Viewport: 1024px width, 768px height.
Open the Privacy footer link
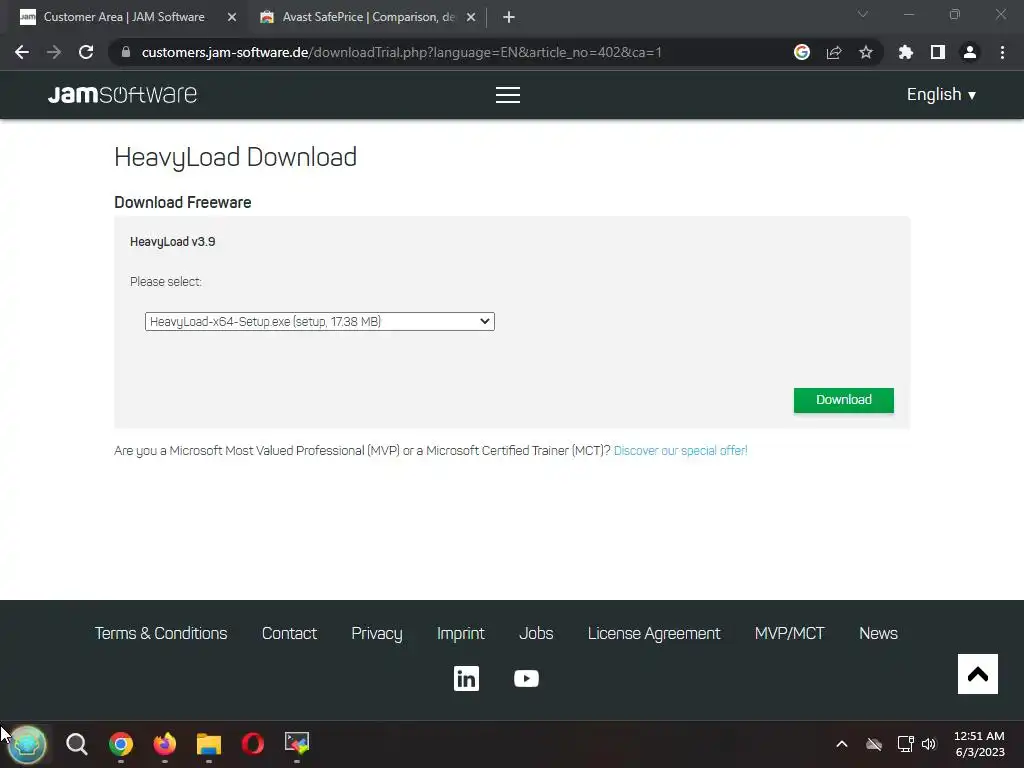point(377,633)
